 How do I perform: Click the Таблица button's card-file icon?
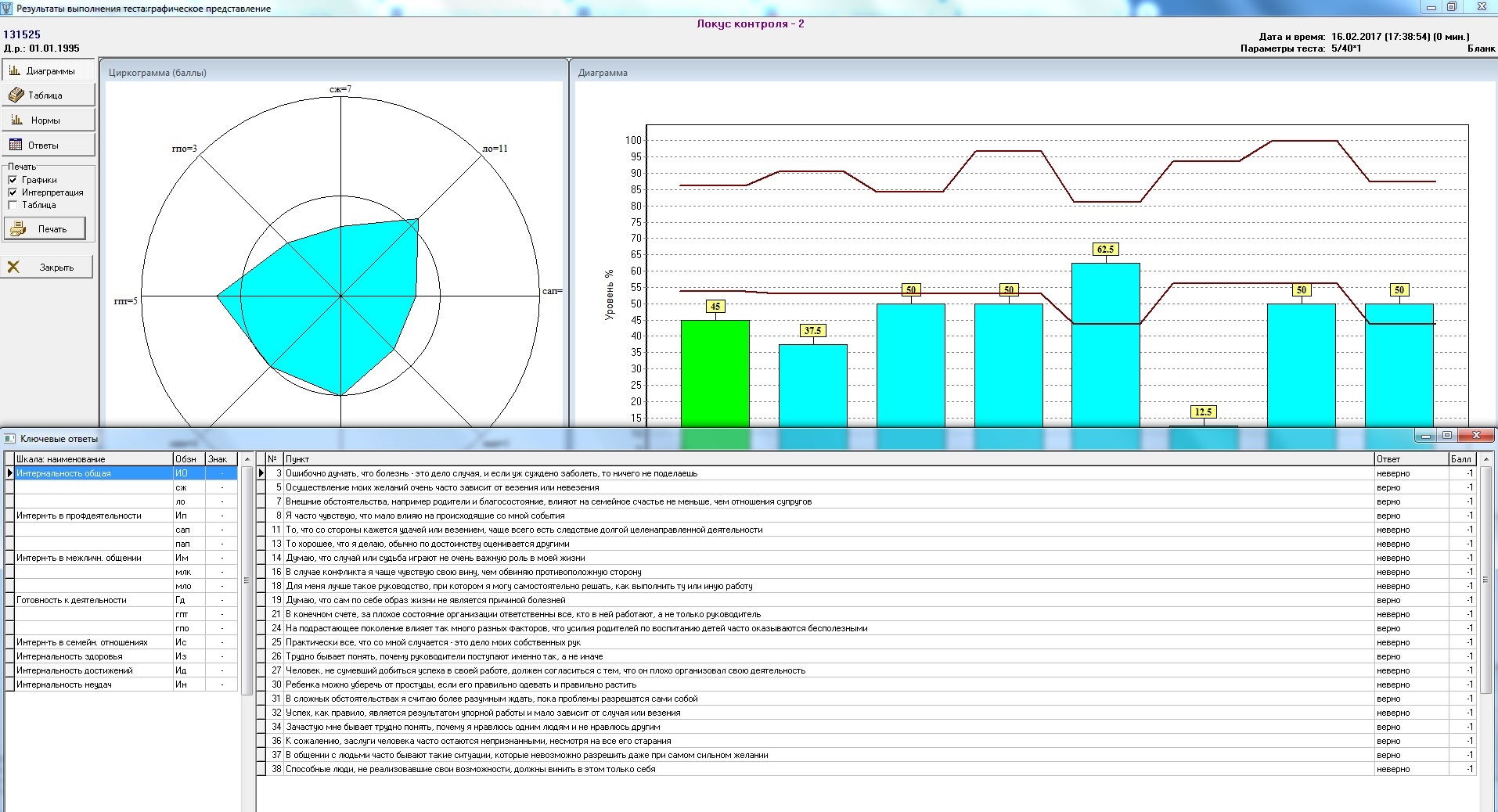tap(16, 95)
